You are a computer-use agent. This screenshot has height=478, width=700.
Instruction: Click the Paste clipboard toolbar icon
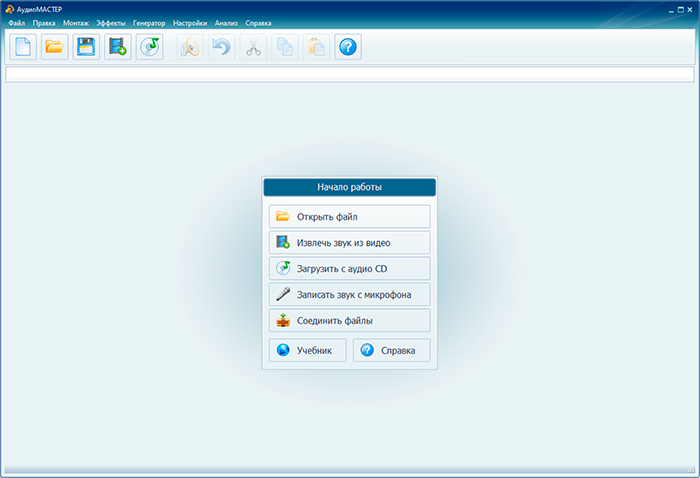tap(317, 47)
